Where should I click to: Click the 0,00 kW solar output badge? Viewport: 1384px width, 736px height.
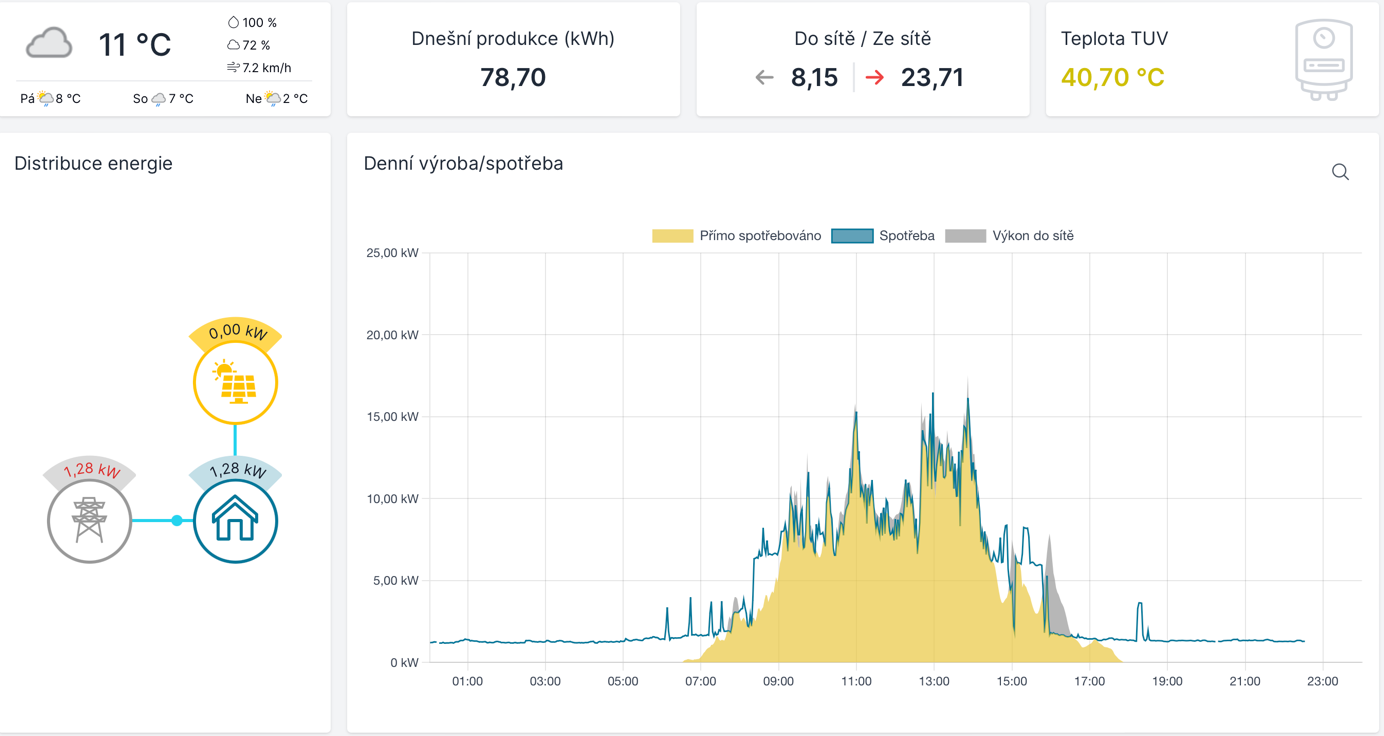click(237, 332)
